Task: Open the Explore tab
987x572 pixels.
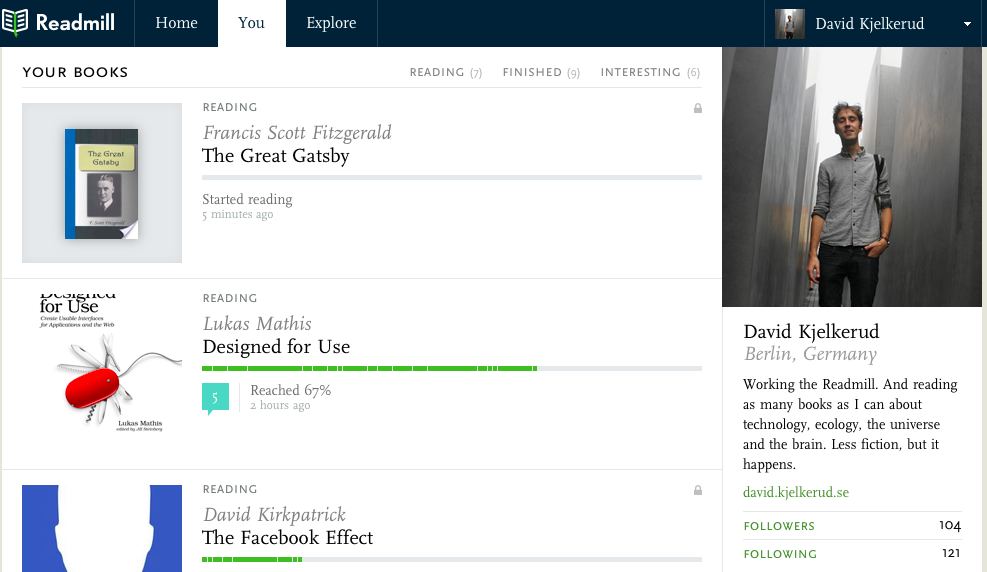Action: click(x=331, y=23)
